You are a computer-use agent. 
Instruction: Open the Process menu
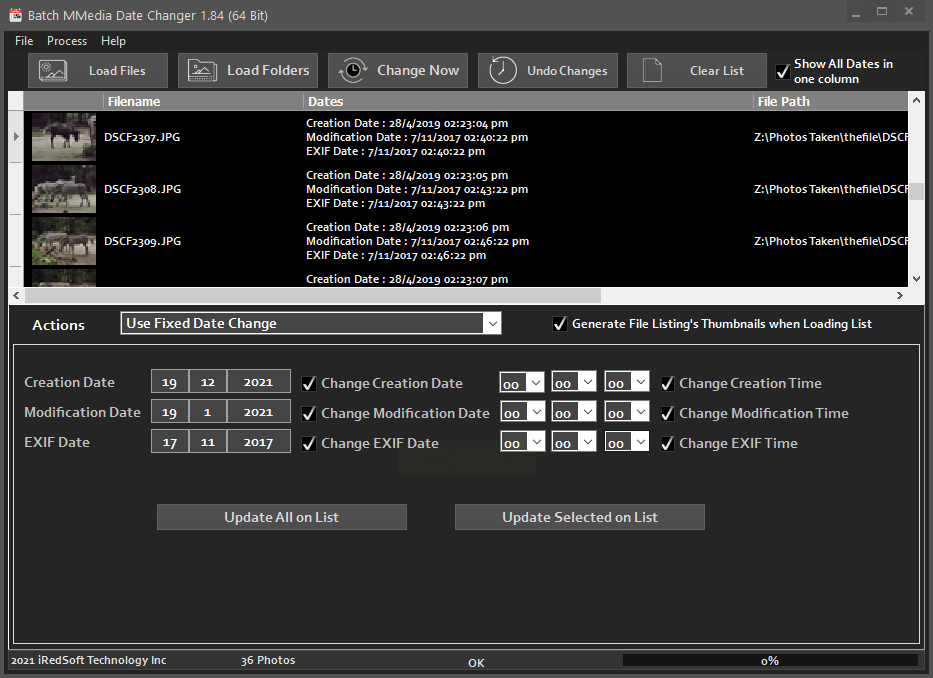67,41
